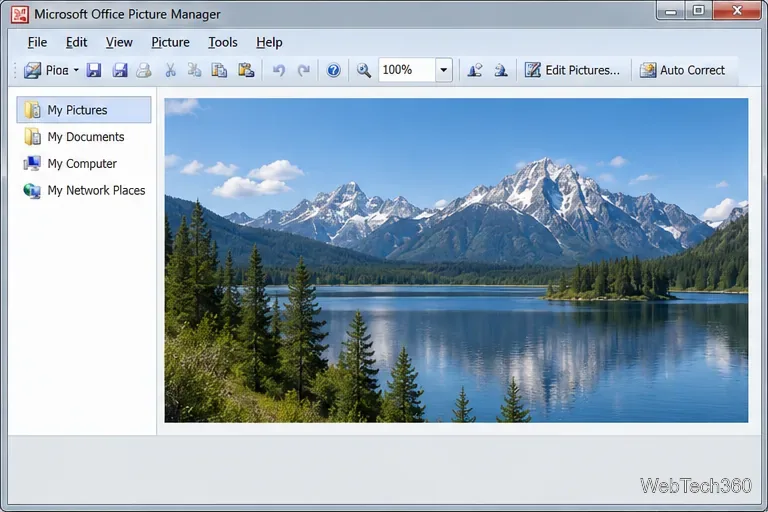Open the dropdown arrow beside Pioe
The height and width of the screenshot is (512, 768).
pyautogui.click(x=76, y=70)
